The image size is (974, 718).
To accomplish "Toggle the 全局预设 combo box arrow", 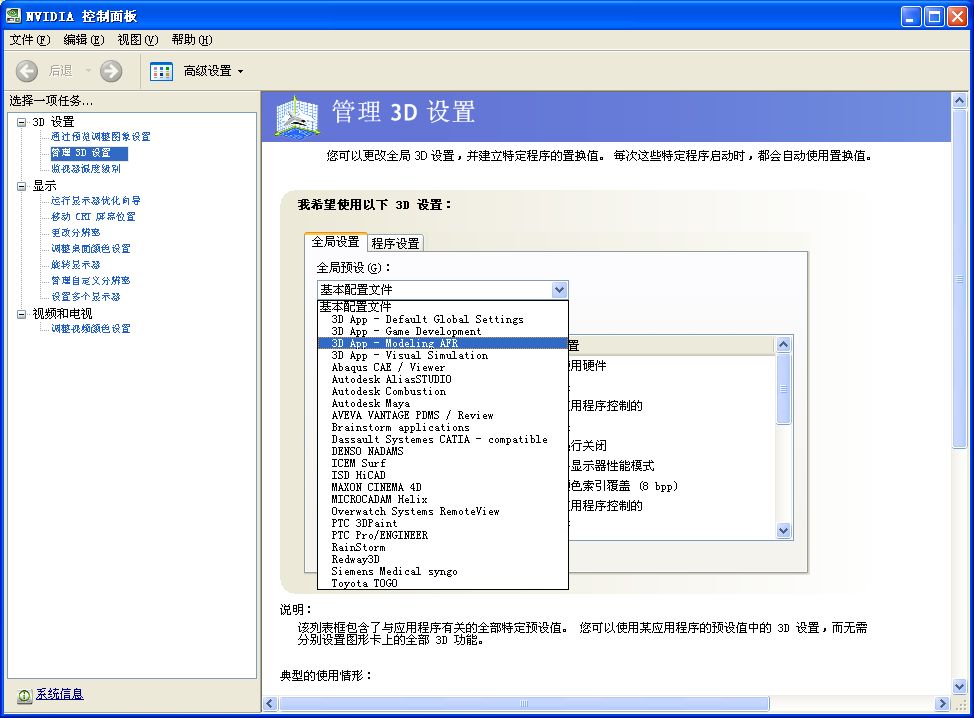I will tap(559, 289).
